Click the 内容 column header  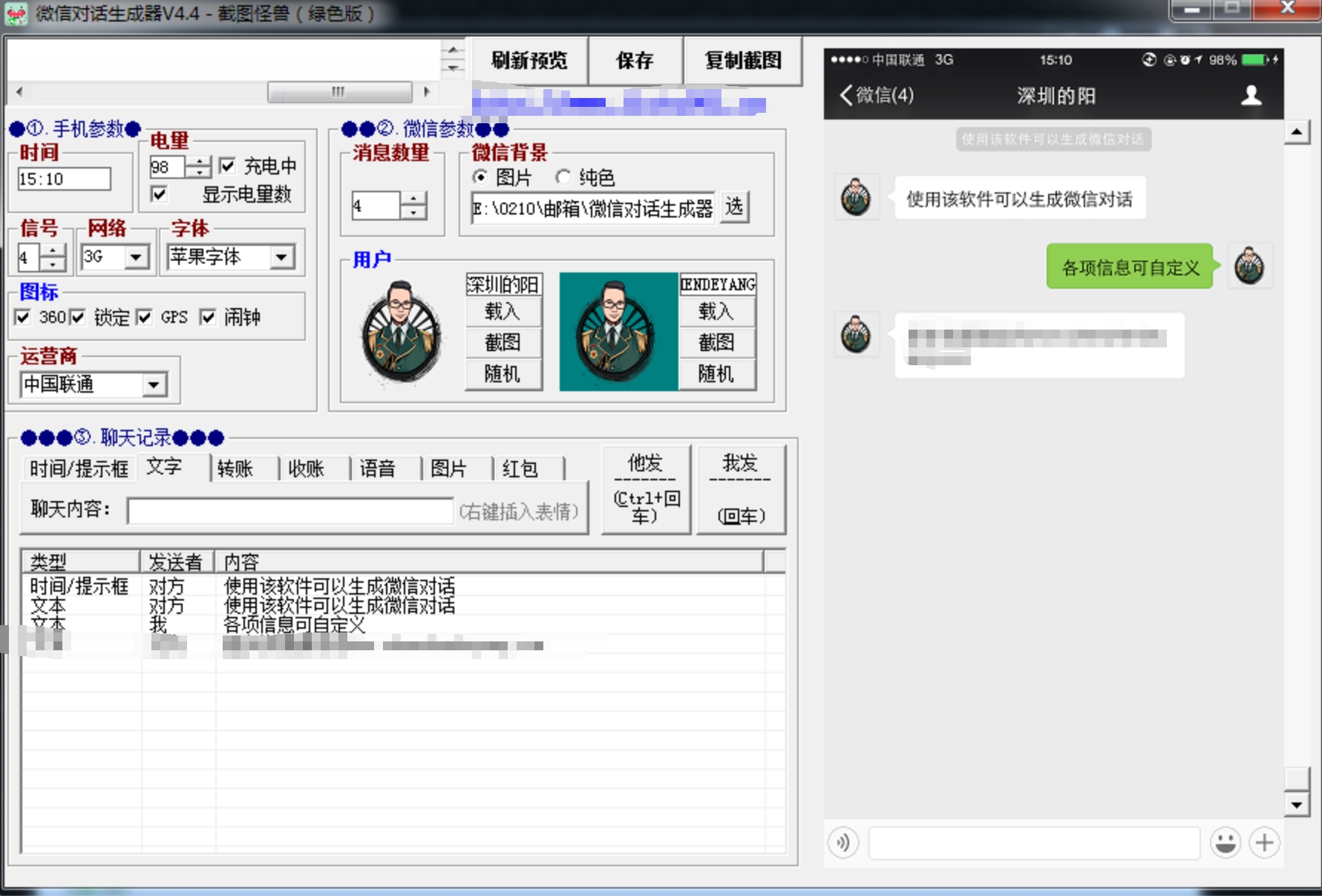pos(489,562)
